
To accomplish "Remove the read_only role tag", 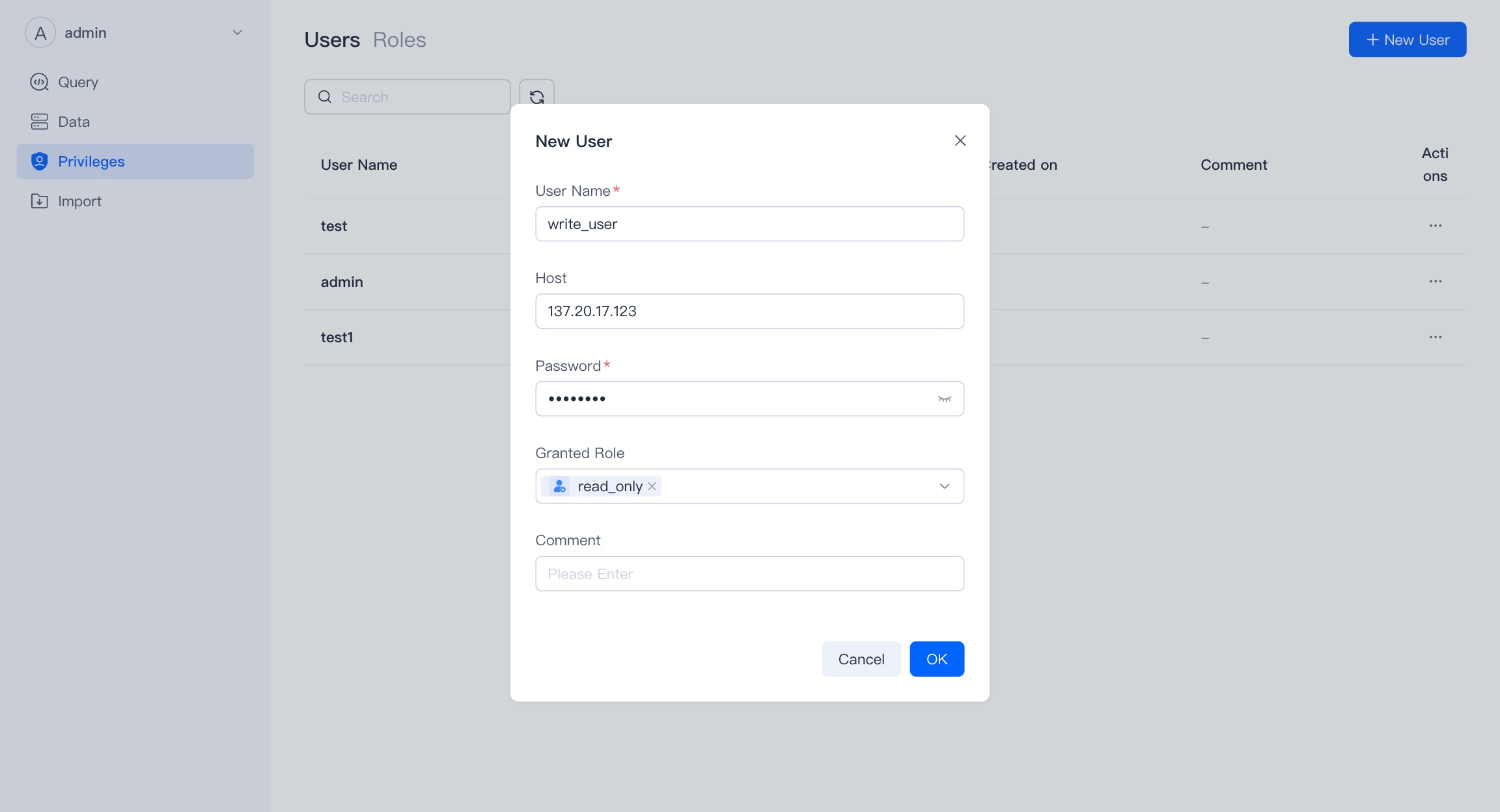I will (x=652, y=486).
